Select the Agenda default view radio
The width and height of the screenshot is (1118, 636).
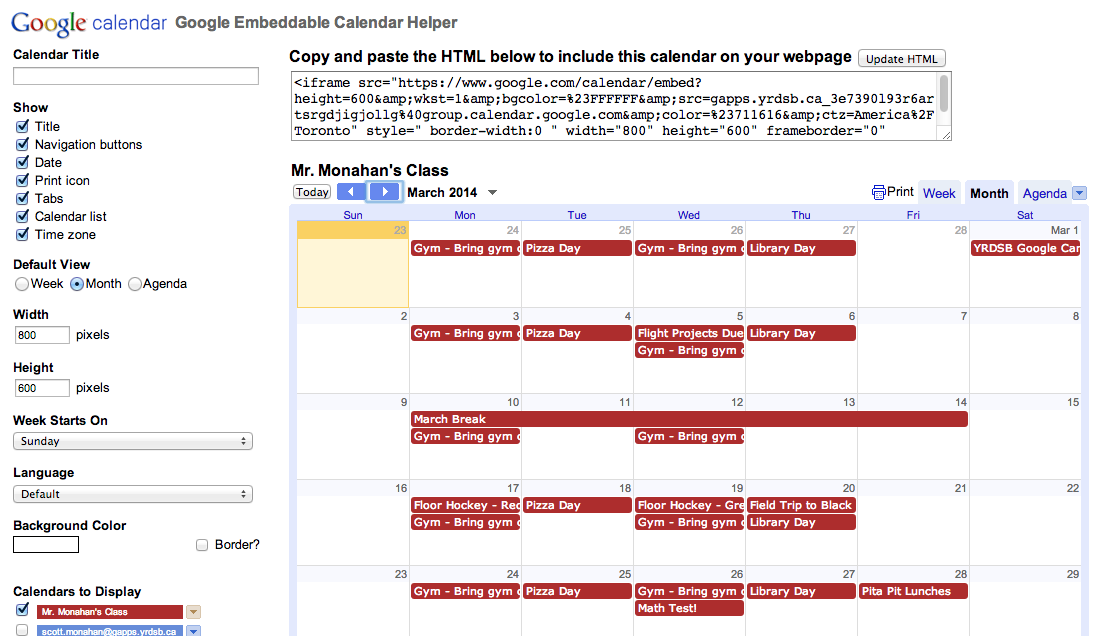click(x=135, y=284)
